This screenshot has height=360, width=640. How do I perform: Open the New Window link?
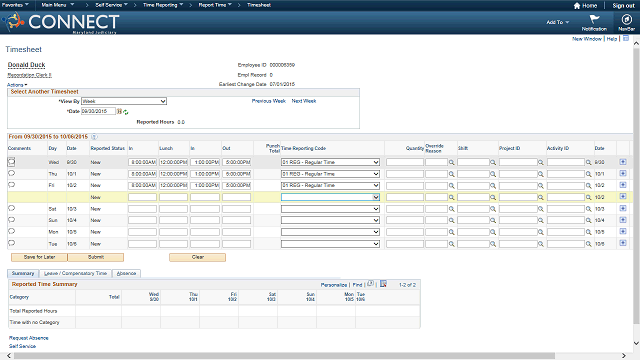coord(587,39)
